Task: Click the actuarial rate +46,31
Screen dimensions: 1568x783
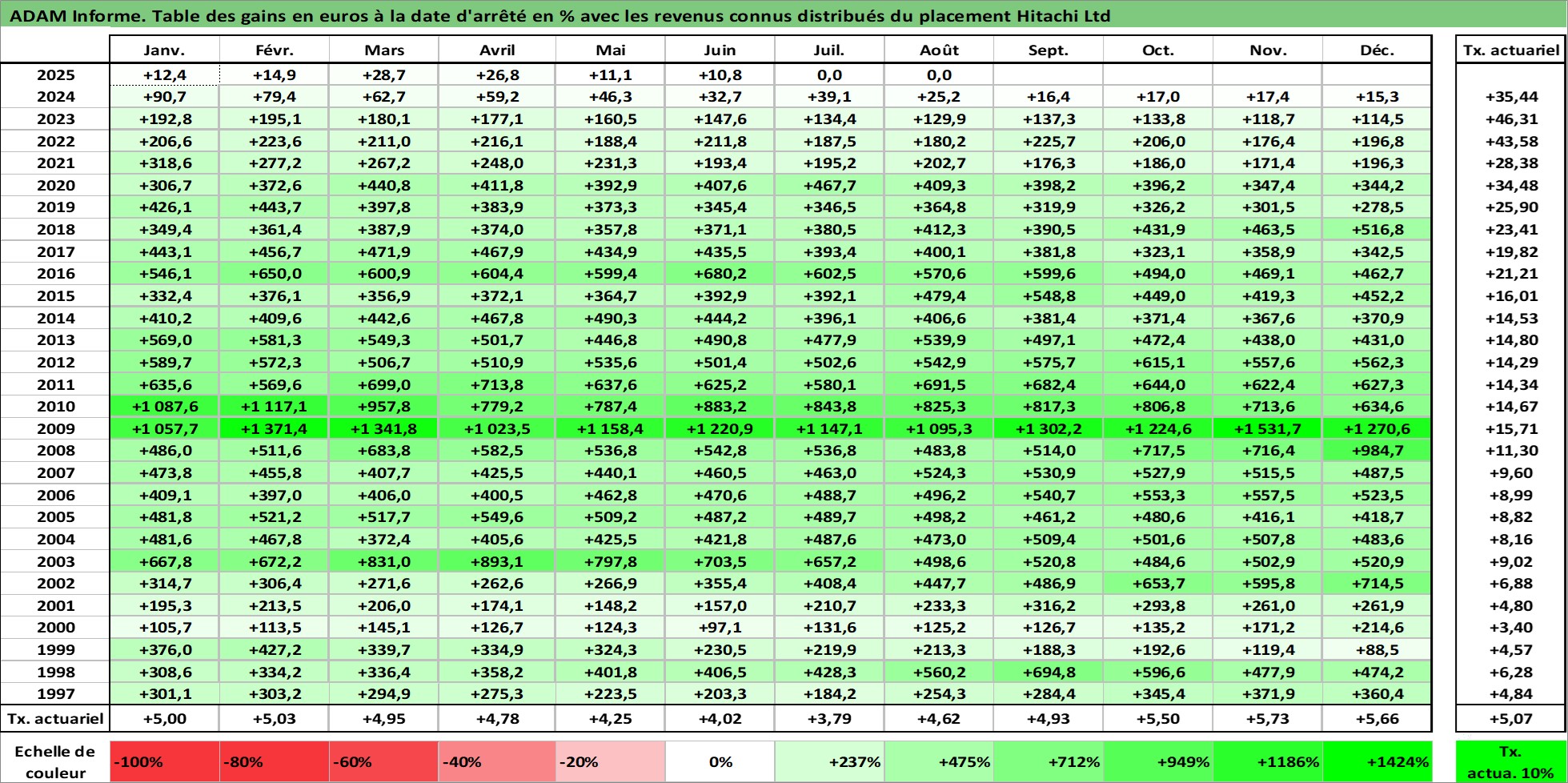Action: tap(1511, 119)
